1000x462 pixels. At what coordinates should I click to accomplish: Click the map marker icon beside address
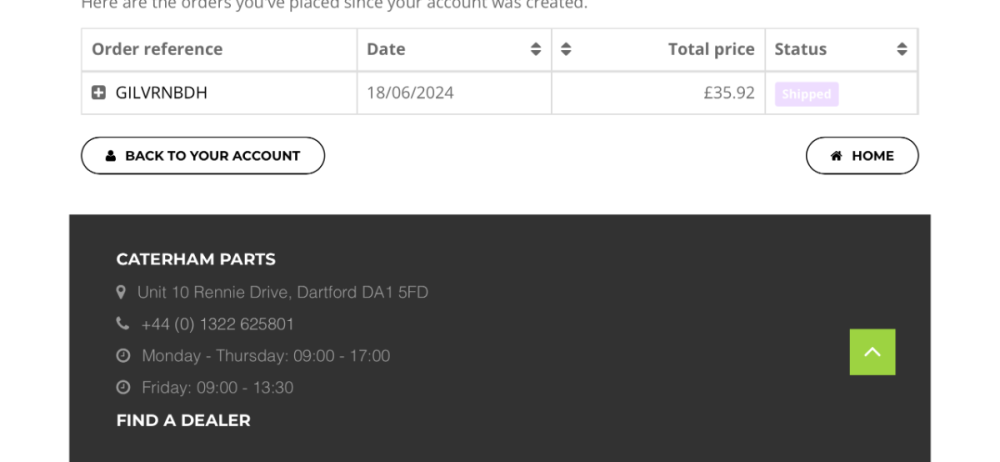121,293
